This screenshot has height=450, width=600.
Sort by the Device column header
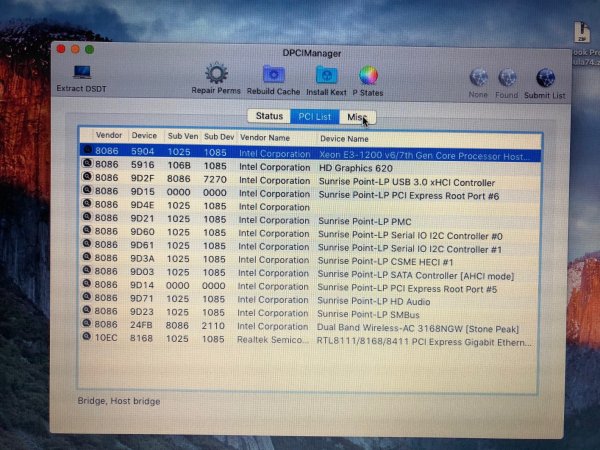coord(144,135)
